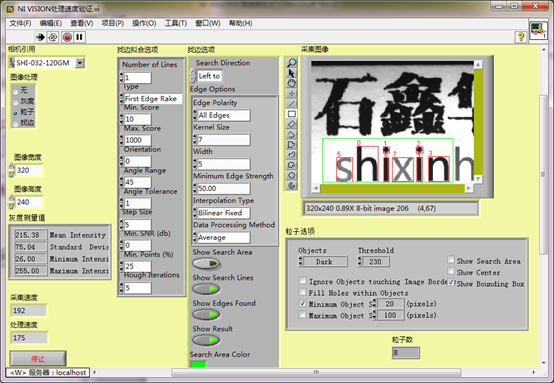Click the Kernel Size 7 input field
This screenshot has height=383, width=554.
click(x=224, y=140)
